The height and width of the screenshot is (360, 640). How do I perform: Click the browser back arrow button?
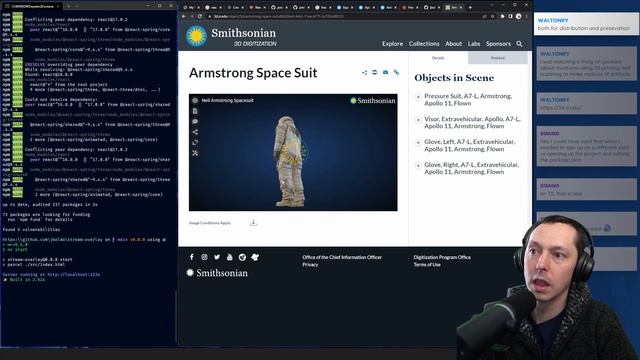point(184,16)
